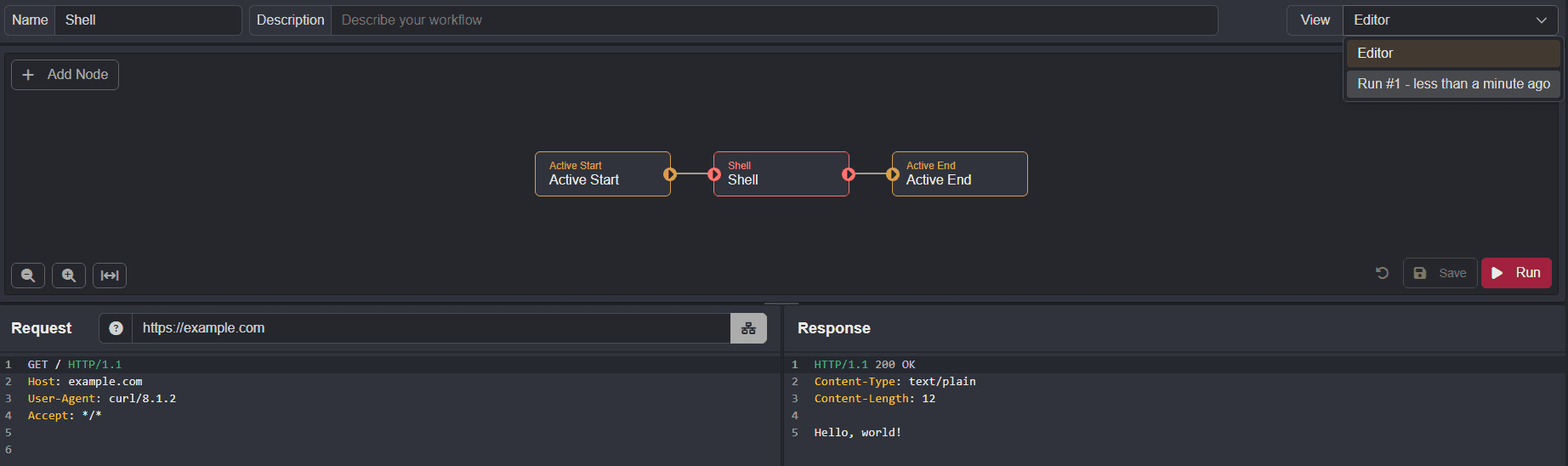
Task: Click the zoom out magnifier icon
Action: click(x=28, y=276)
